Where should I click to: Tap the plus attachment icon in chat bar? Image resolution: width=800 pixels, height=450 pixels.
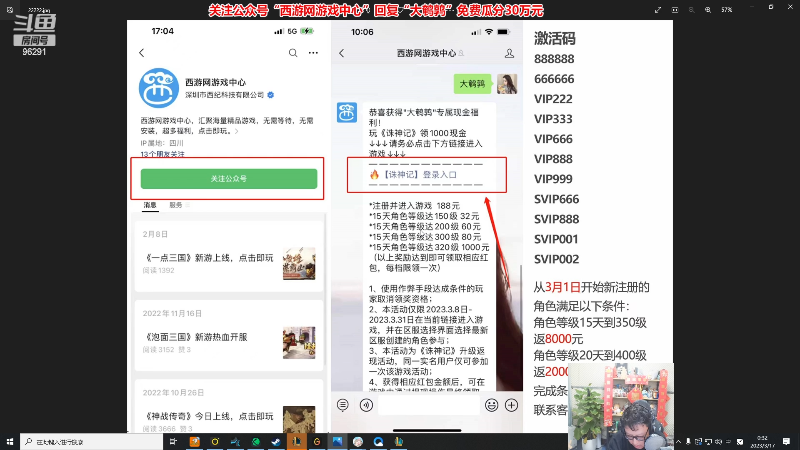point(511,405)
